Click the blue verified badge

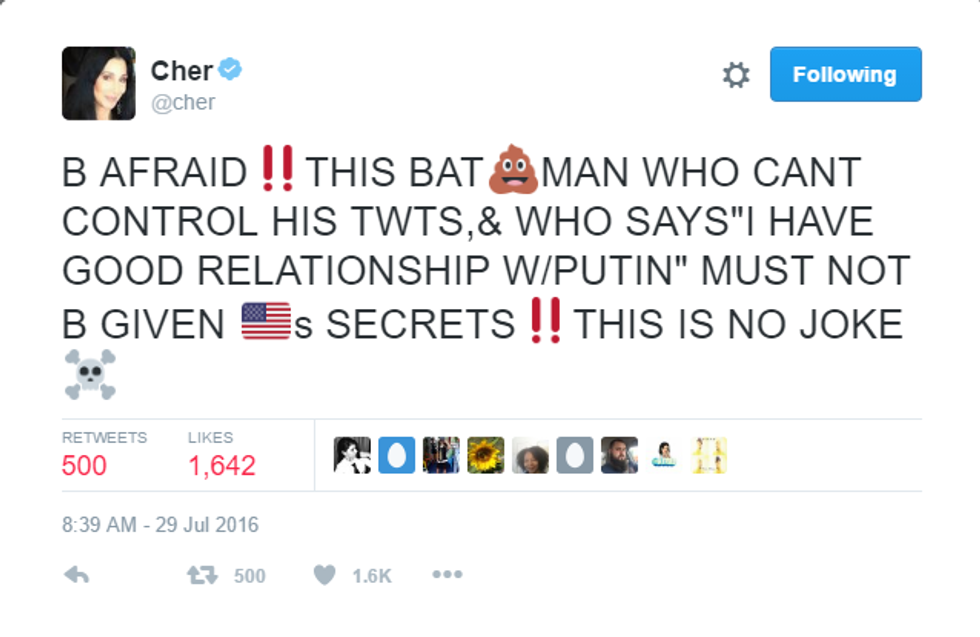tap(232, 70)
